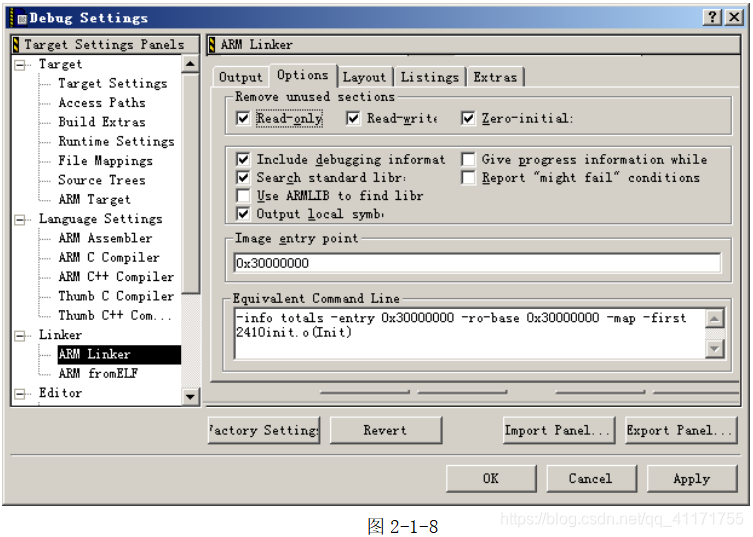The height and width of the screenshot is (537, 753).
Task: Click the ARM Linker panel header icon
Action: coord(212,45)
